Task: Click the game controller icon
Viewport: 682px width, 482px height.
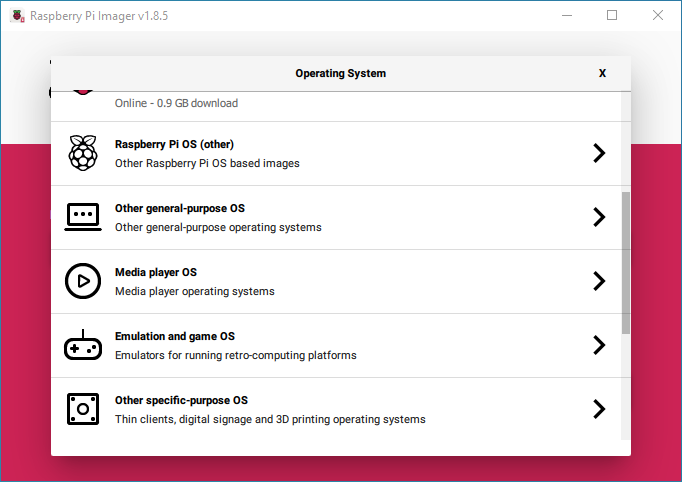Action: click(x=83, y=345)
